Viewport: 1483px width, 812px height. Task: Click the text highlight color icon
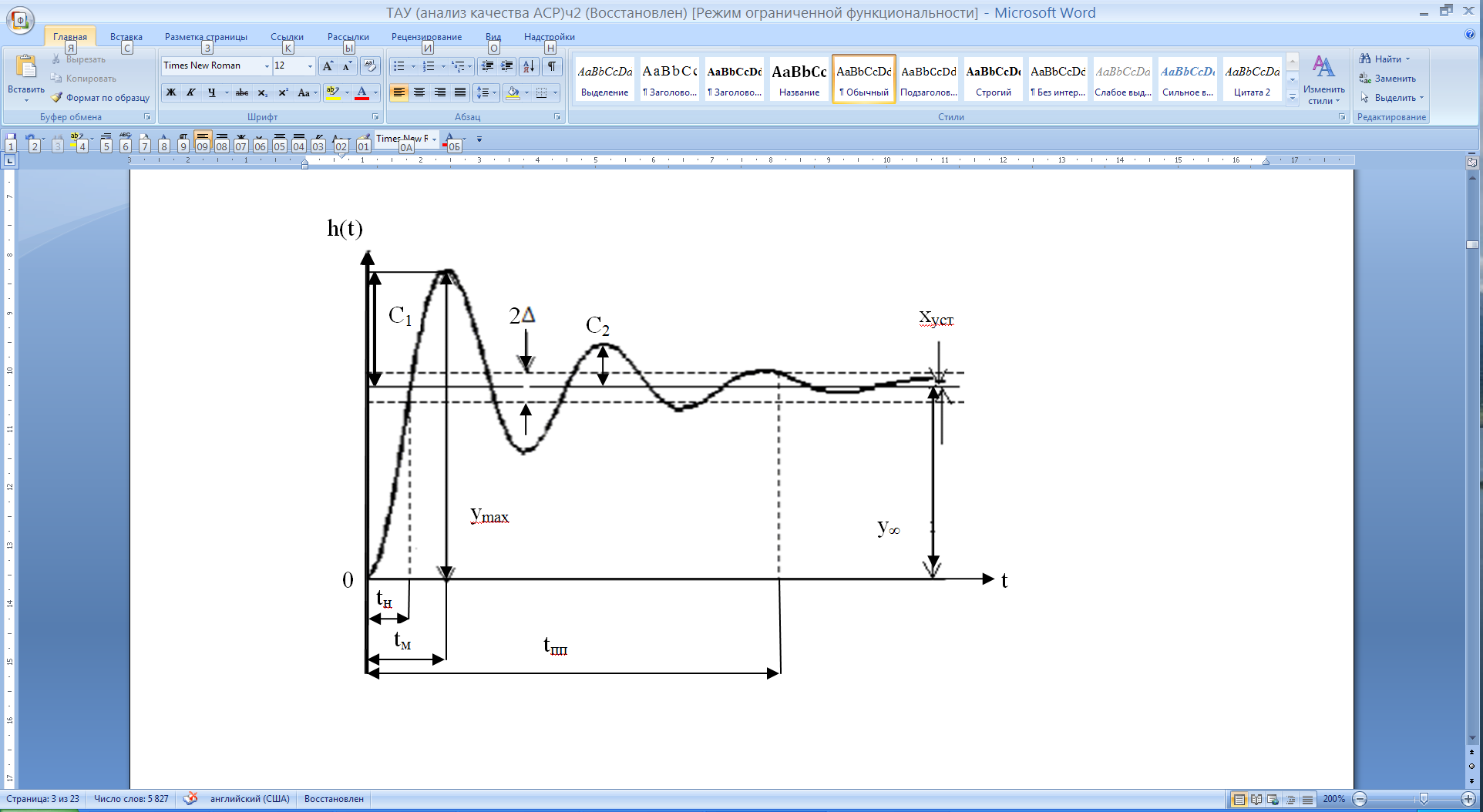click(333, 92)
